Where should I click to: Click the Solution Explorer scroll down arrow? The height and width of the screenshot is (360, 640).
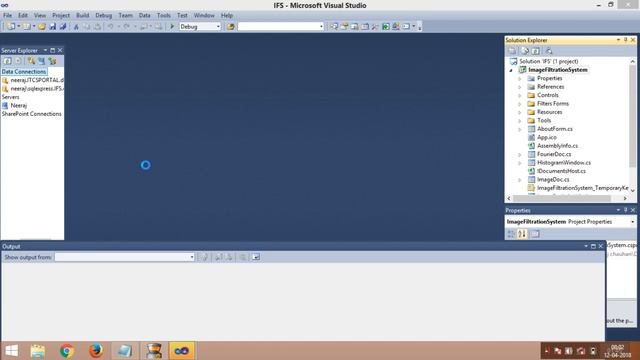point(633,191)
